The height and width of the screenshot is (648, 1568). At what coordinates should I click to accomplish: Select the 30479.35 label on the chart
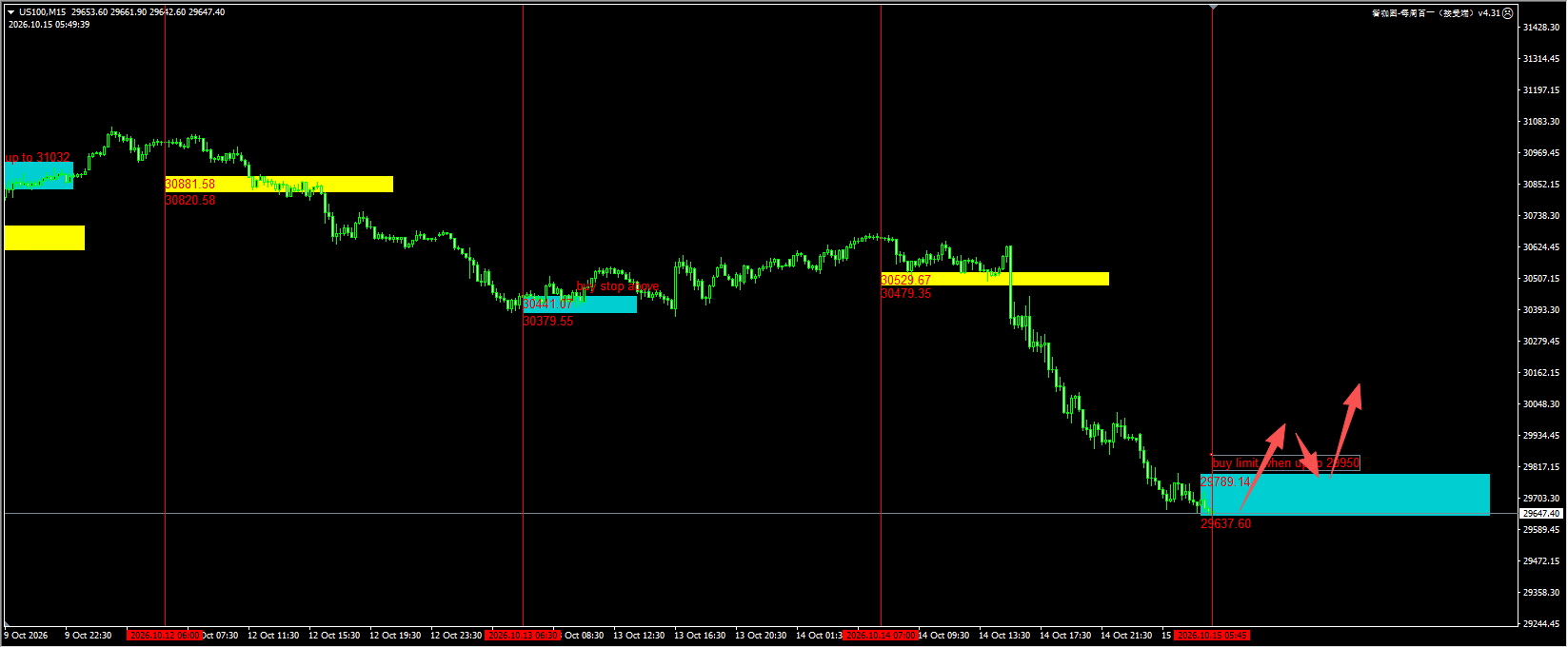pyautogui.click(x=906, y=294)
